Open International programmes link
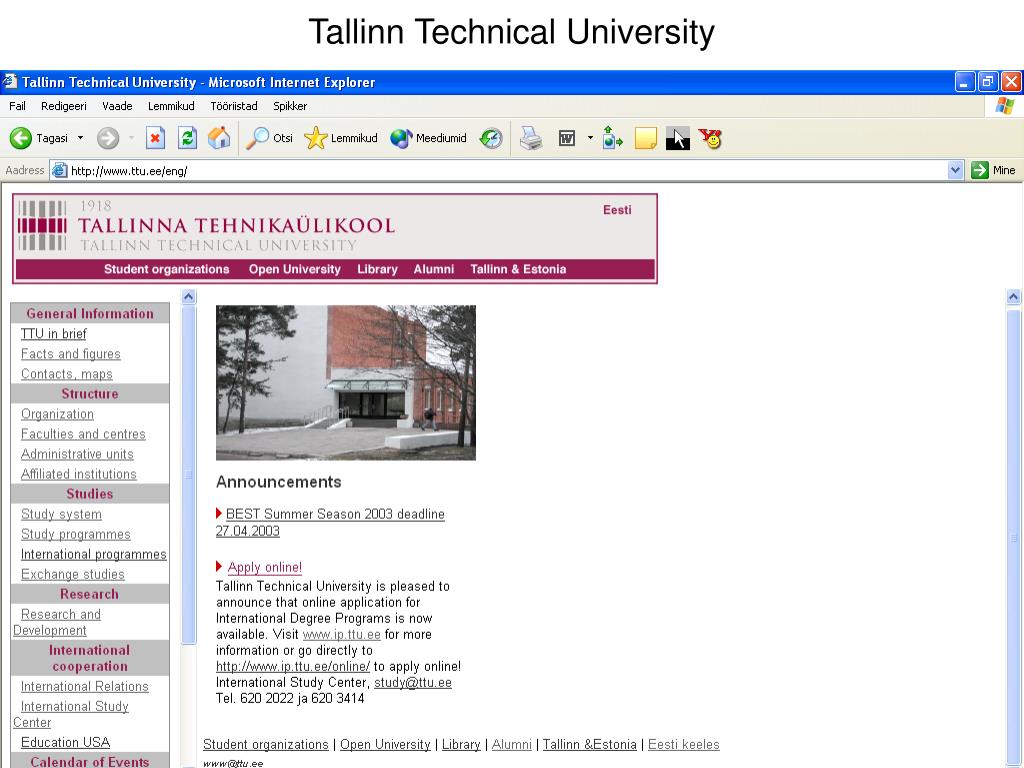 [93, 554]
